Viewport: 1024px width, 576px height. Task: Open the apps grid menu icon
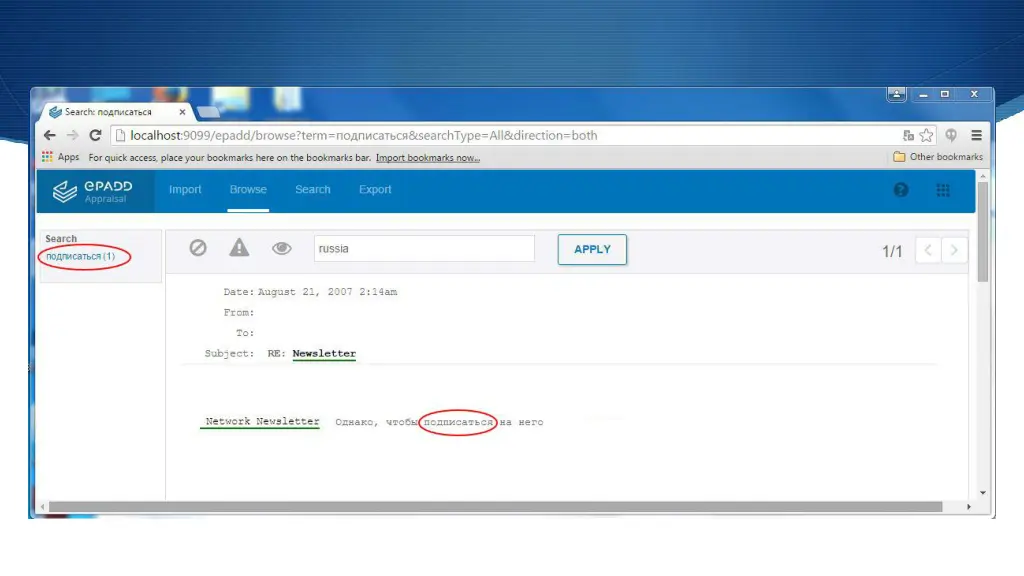[942, 190]
